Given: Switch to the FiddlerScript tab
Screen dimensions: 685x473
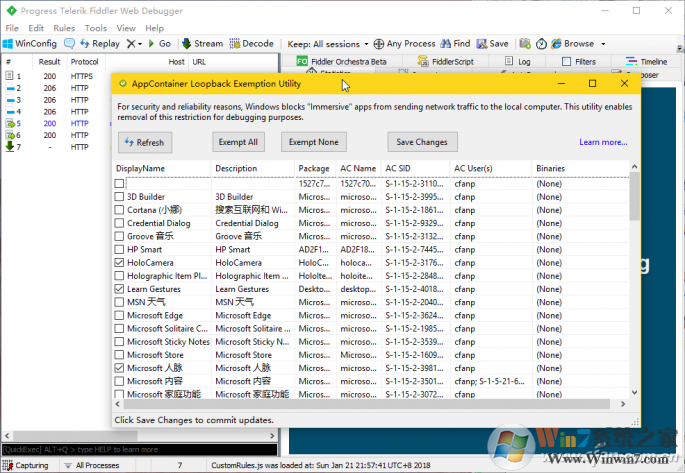Looking at the screenshot, I should pyautogui.click(x=452, y=62).
